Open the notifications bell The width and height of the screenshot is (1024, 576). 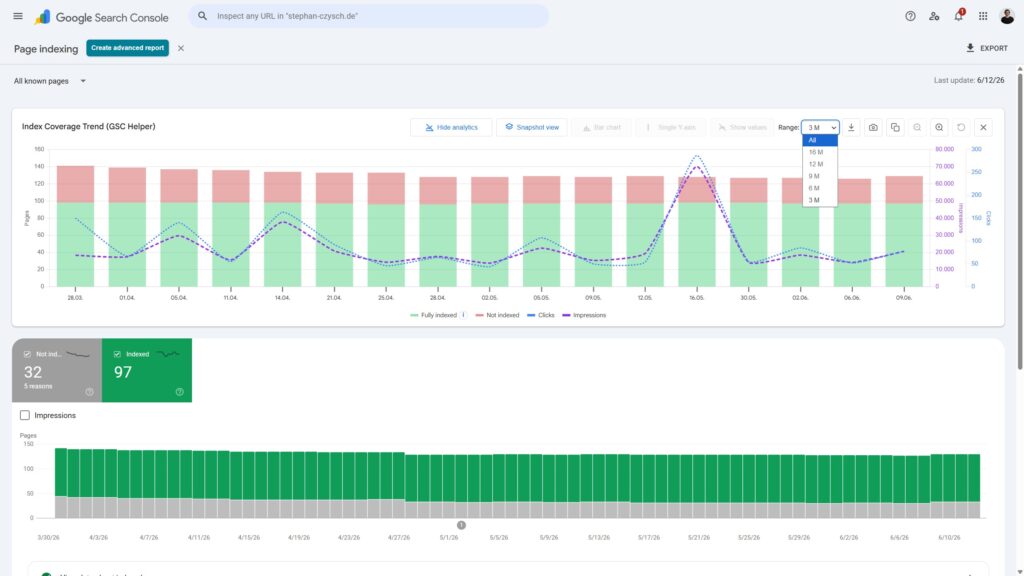958,16
